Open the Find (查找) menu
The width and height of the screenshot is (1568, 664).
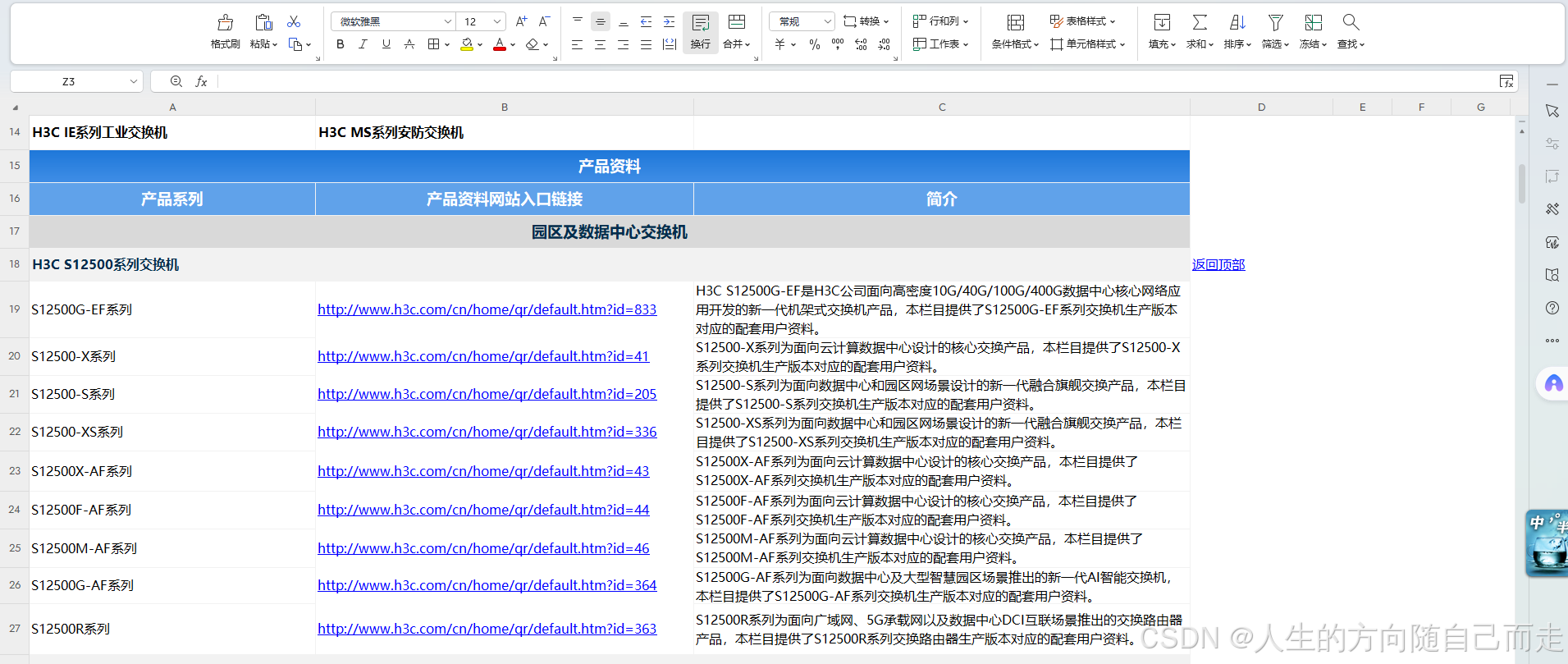[1351, 33]
